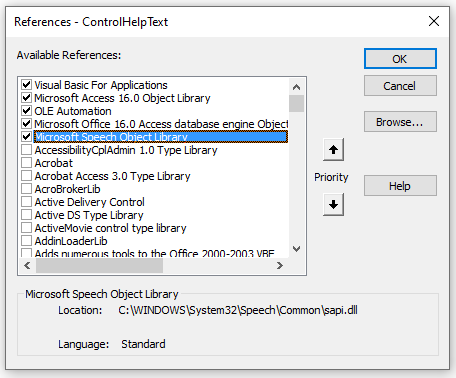Uncheck OLE Automation reference
This screenshot has width=456, height=378.
pos(26,111)
